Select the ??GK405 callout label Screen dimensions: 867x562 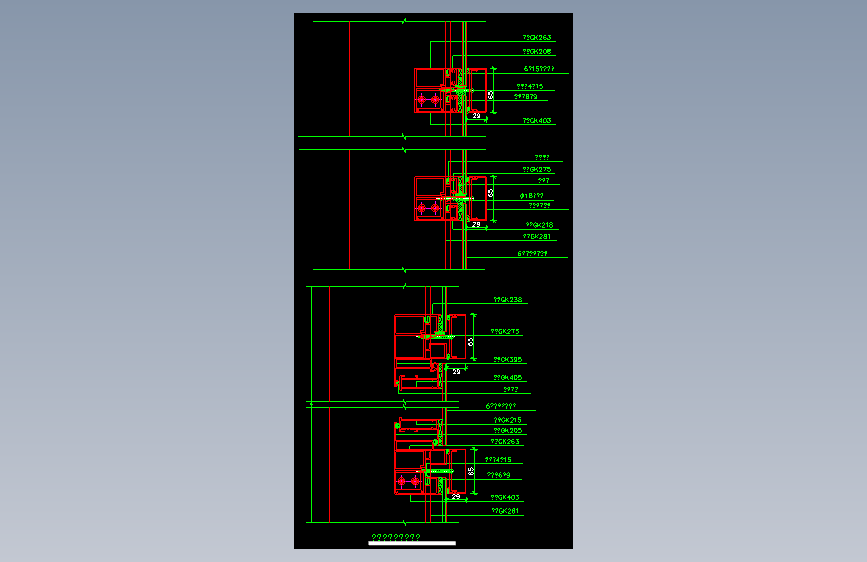508,378
